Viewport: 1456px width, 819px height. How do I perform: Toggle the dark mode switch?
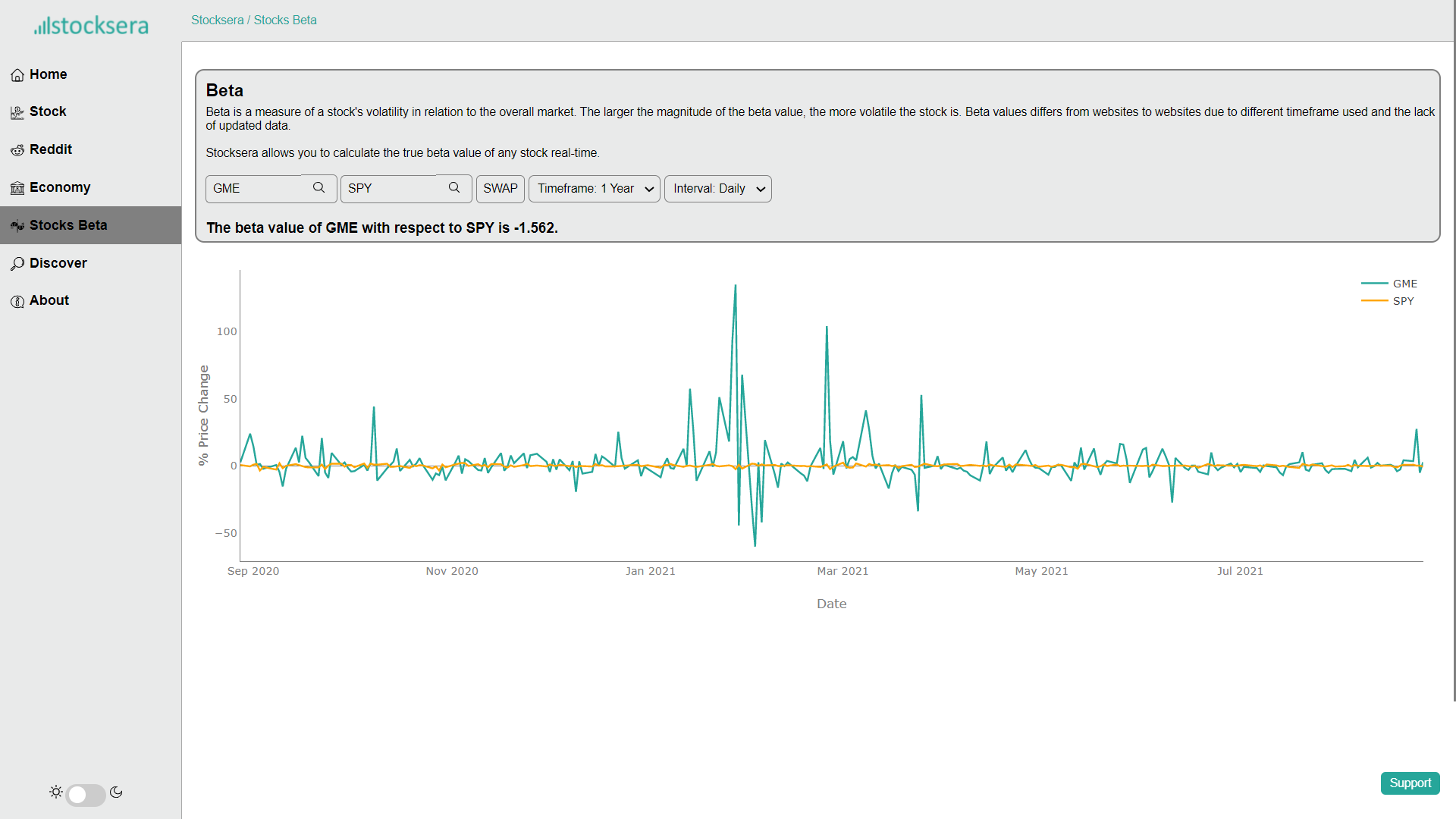(x=86, y=794)
